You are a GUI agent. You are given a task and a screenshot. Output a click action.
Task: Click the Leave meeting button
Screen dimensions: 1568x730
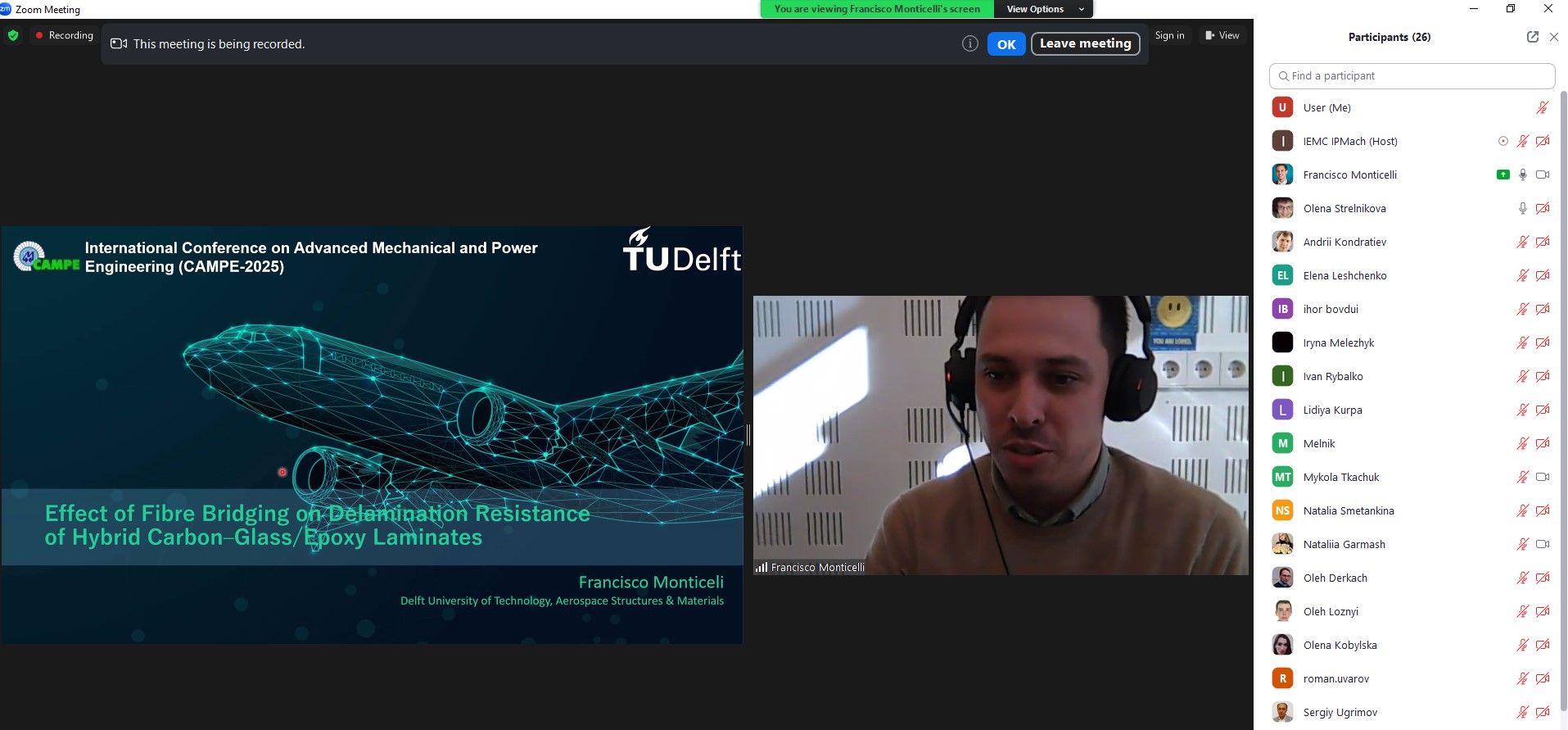click(1085, 43)
